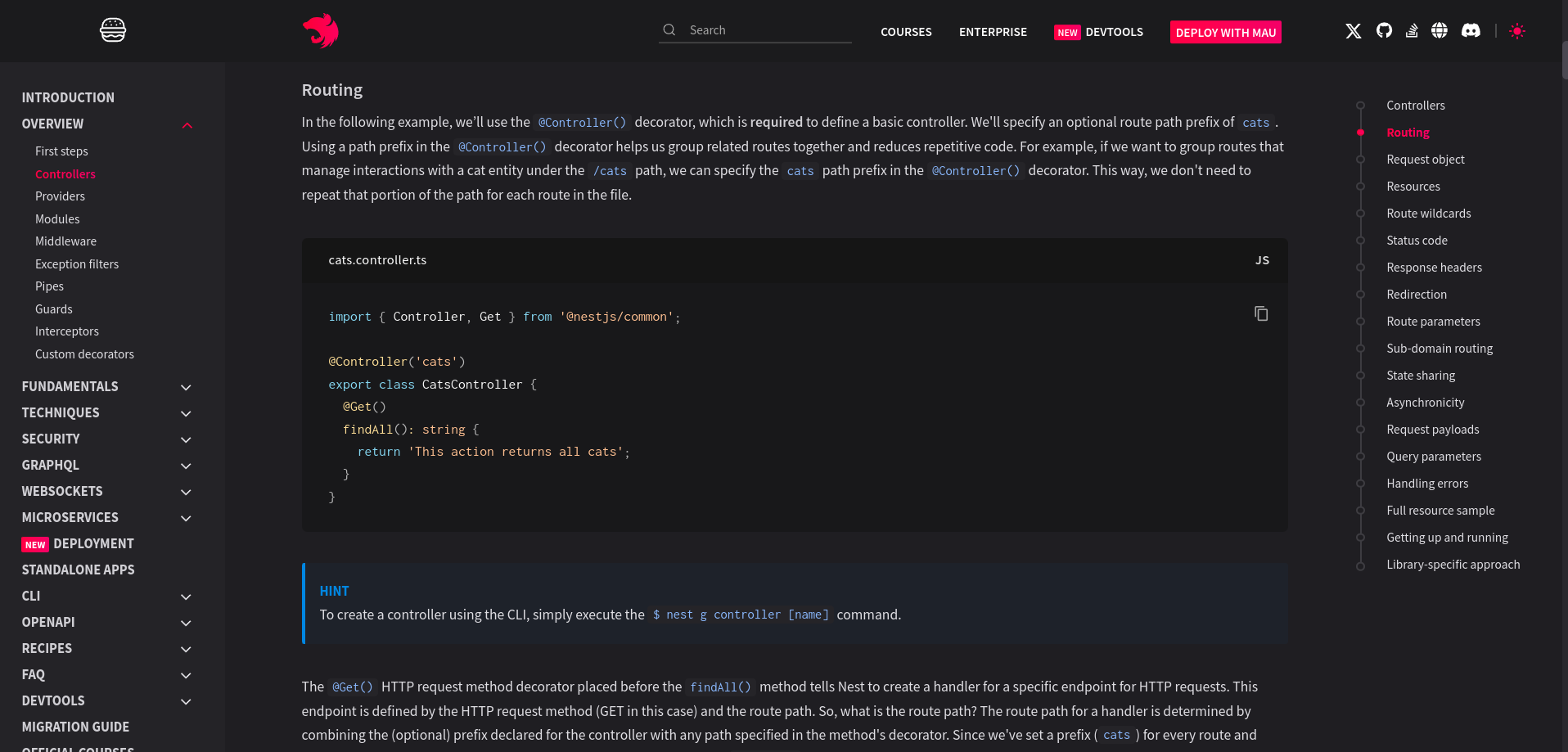Open the hamburger navigation menu
This screenshot has width=1568, height=752.
(x=112, y=29)
